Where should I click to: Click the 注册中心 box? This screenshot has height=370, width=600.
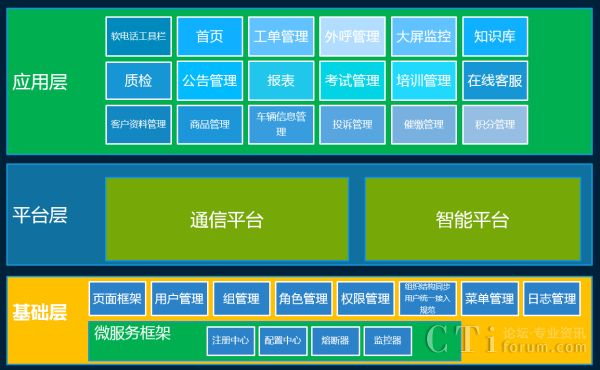230,341
